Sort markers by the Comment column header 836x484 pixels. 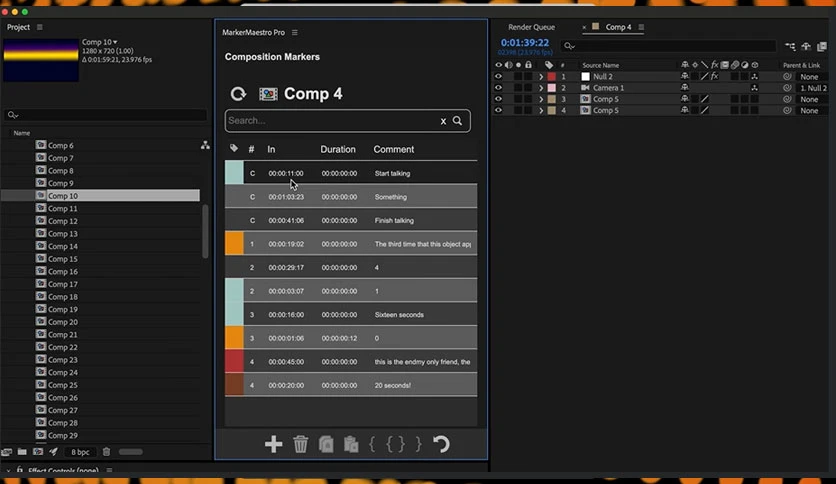point(393,149)
